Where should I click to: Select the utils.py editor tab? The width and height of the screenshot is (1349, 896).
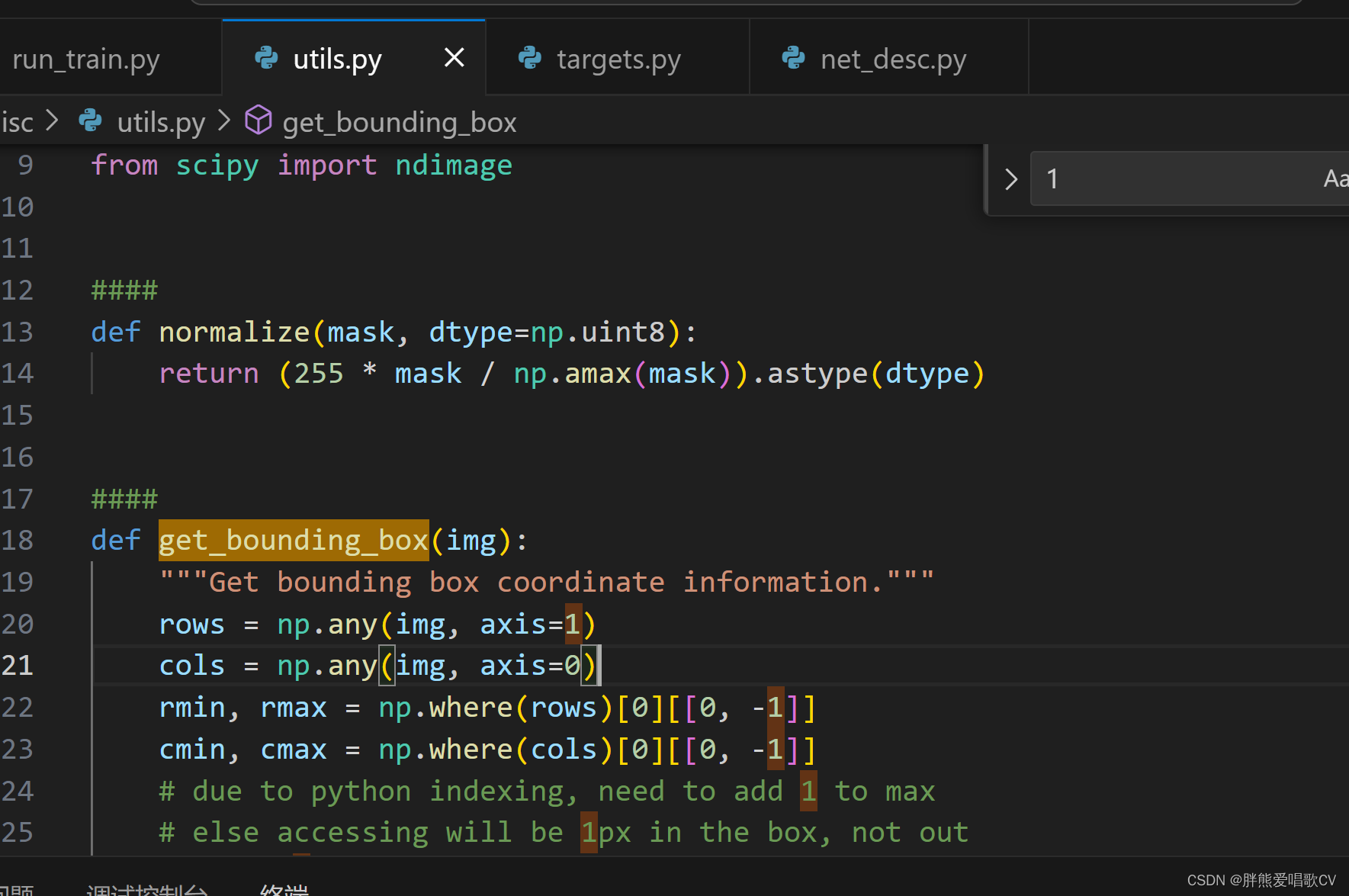point(353,59)
